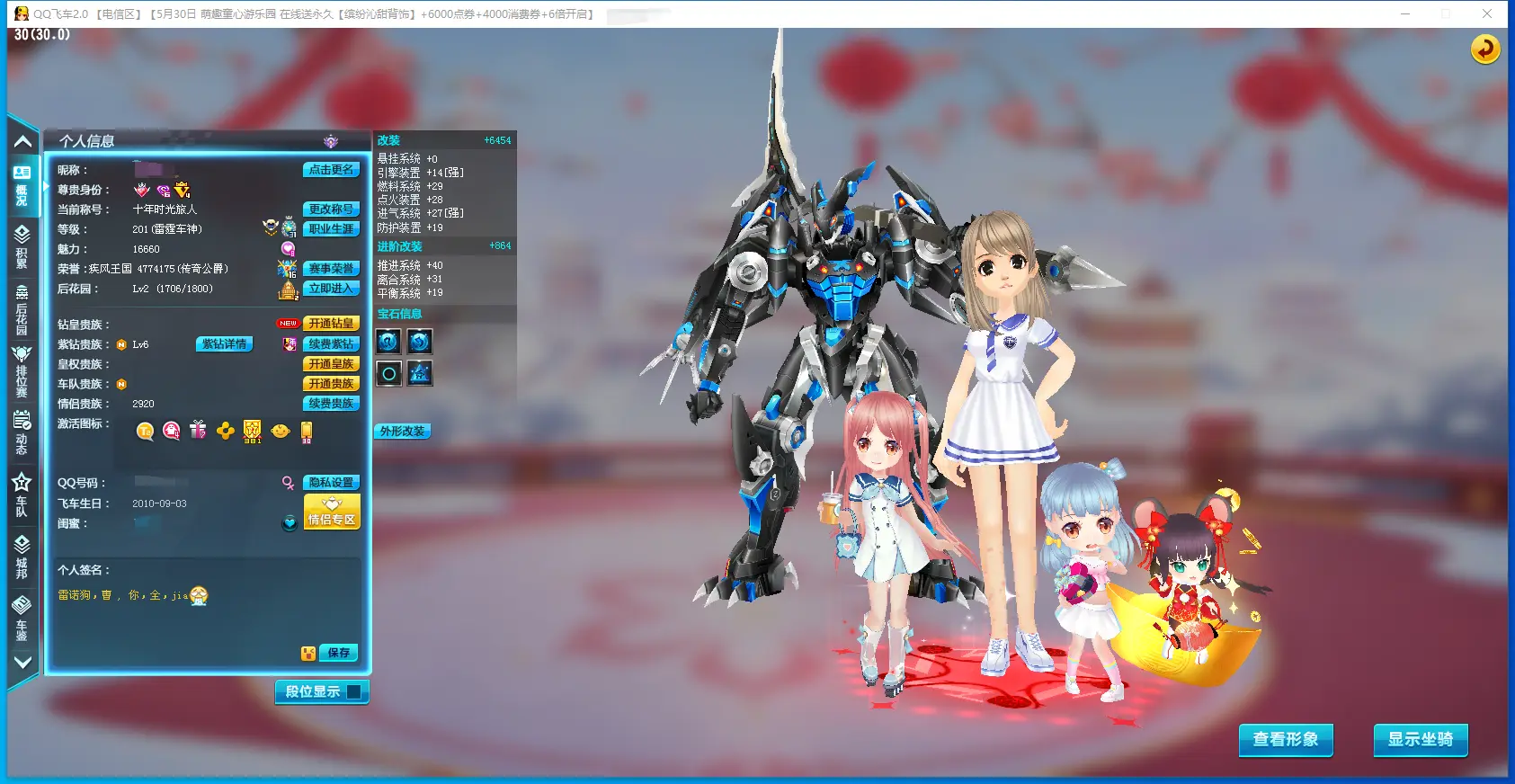This screenshot has height=784, width=1515.
Task: Click the 更改称号 button
Action: click(x=331, y=209)
